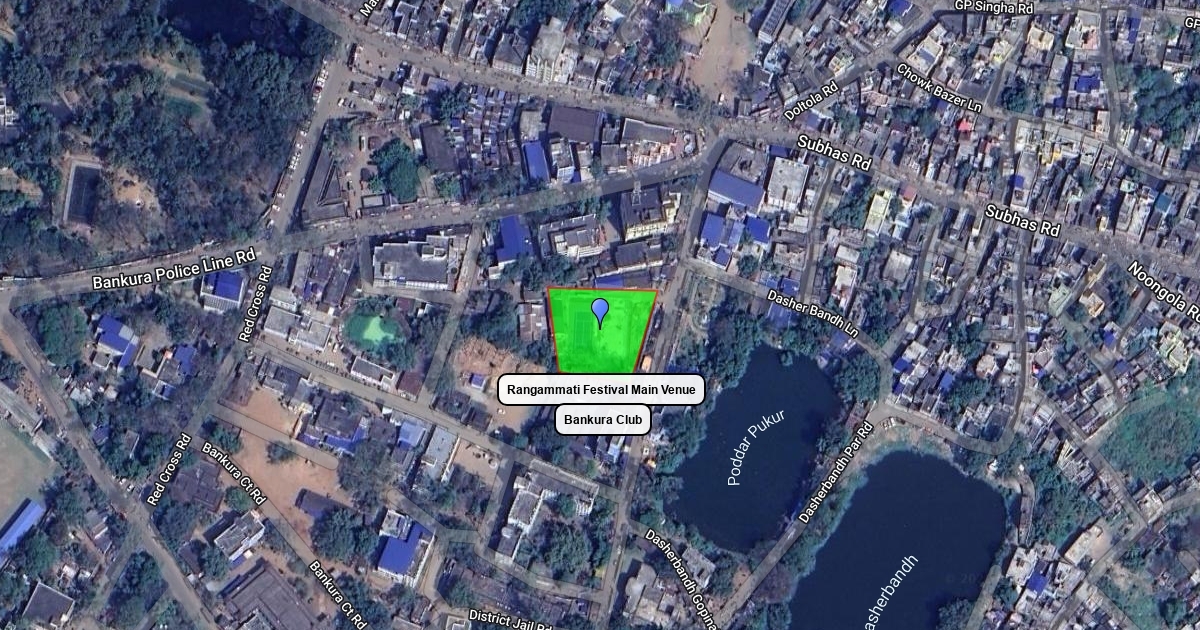Image resolution: width=1200 pixels, height=630 pixels.
Task: Click the Dasher Bandh Ln road label
Action: 813,313
